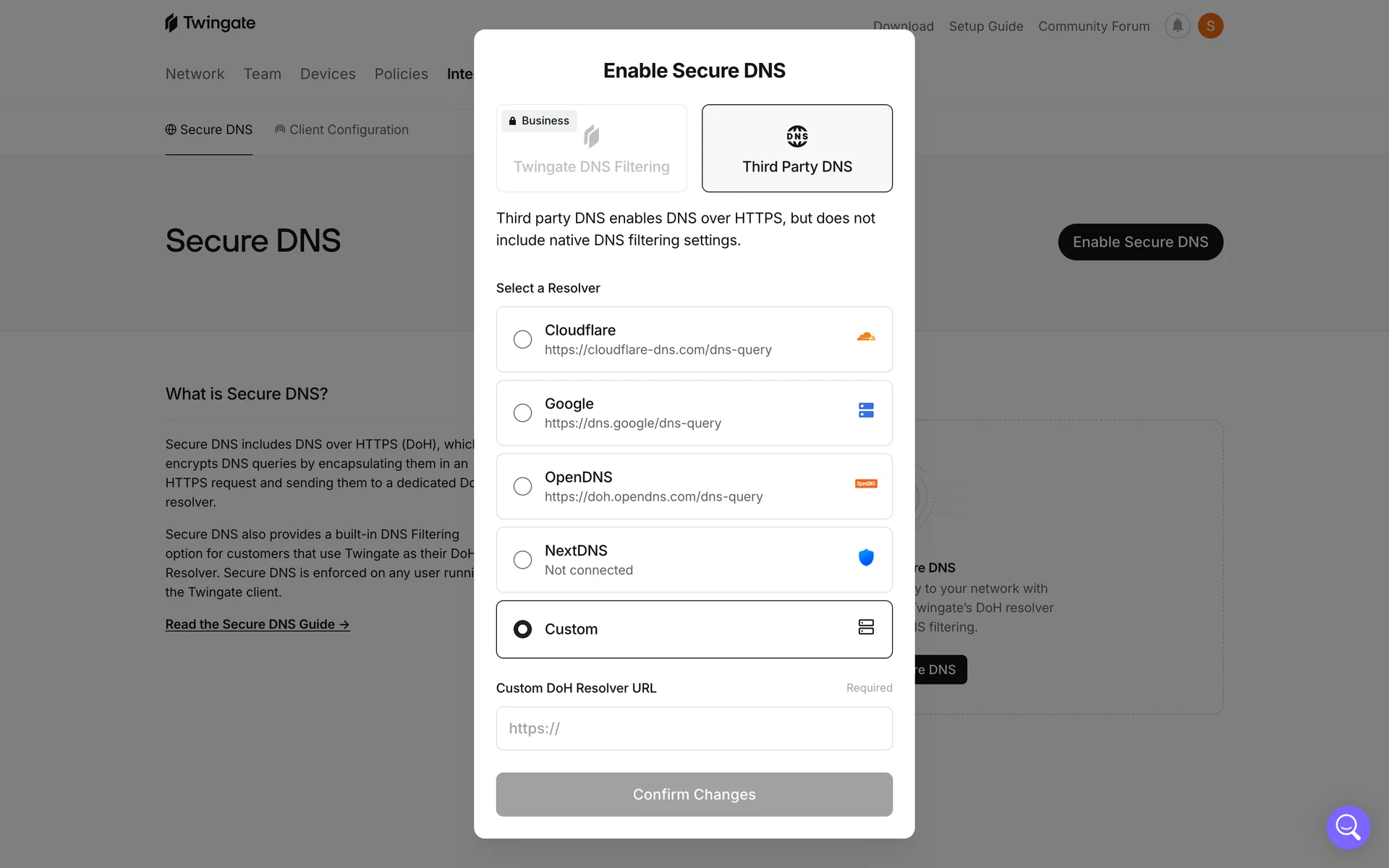Open Read the Secure DNS Guide link
Image resolution: width=1389 pixels, height=868 pixels.
pyautogui.click(x=258, y=624)
